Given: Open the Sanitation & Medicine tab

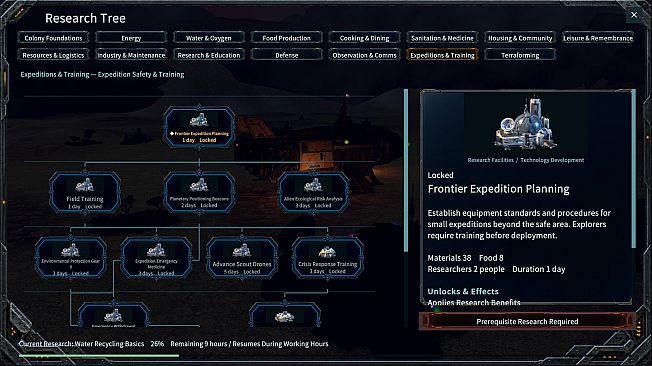Looking at the screenshot, I should (442, 38).
